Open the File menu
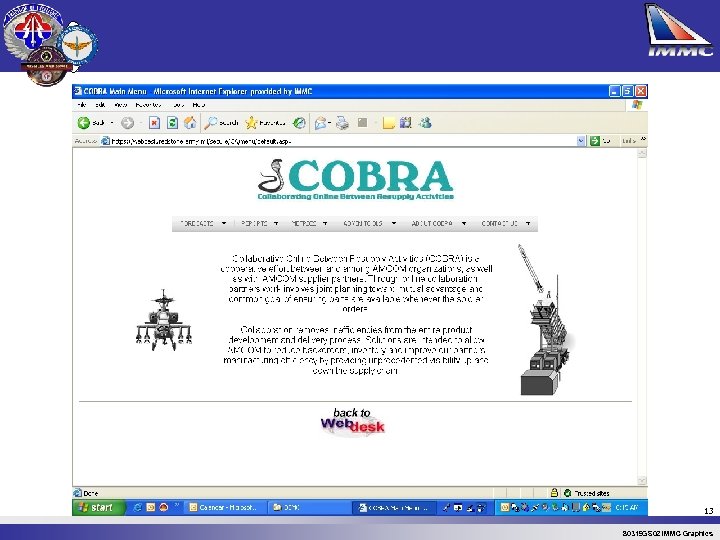 pyautogui.click(x=82, y=105)
